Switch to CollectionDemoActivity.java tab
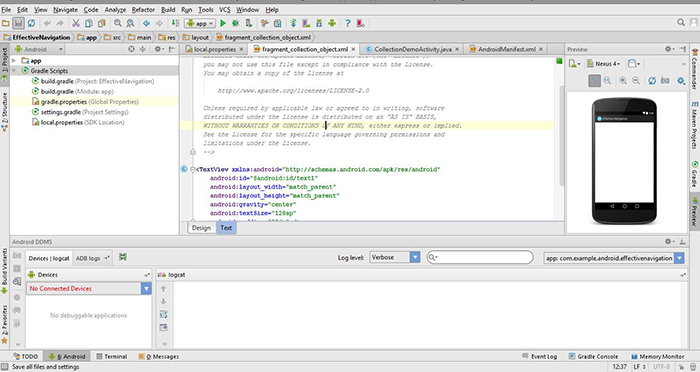Image resolution: width=700 pixels, height=372 pixels. 412,49
